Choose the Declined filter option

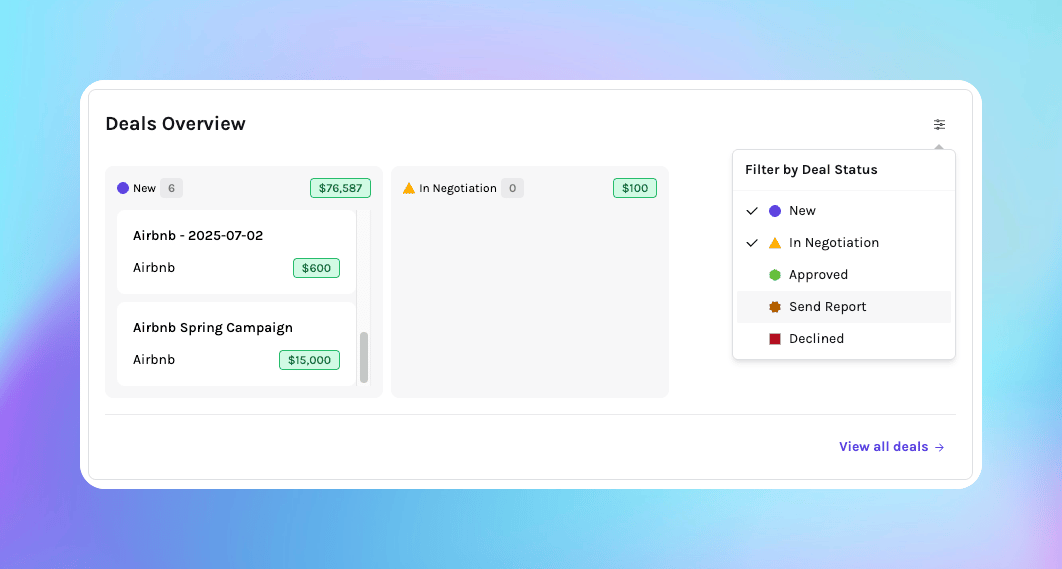[816, 339]
